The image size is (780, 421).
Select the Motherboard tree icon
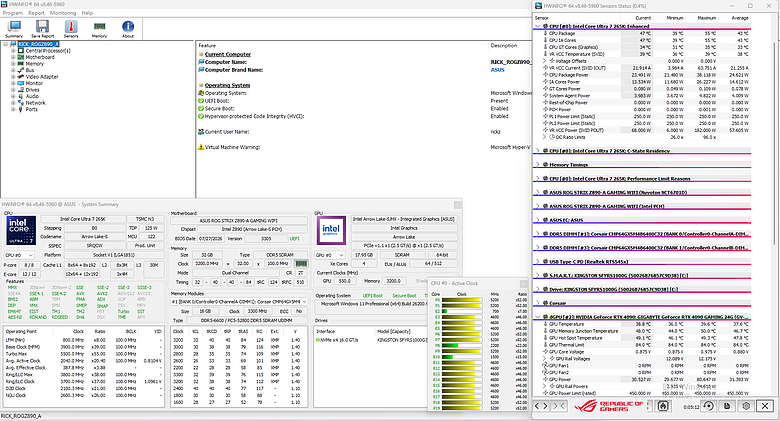(21, 57)
